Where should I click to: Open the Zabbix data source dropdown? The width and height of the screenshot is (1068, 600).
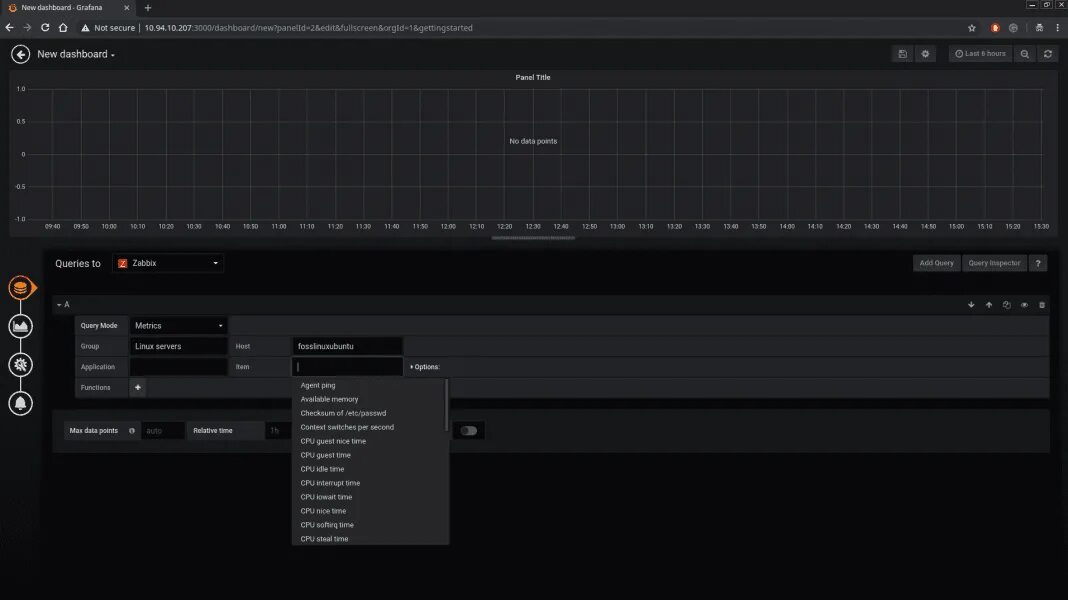click(x=168, y=263)
